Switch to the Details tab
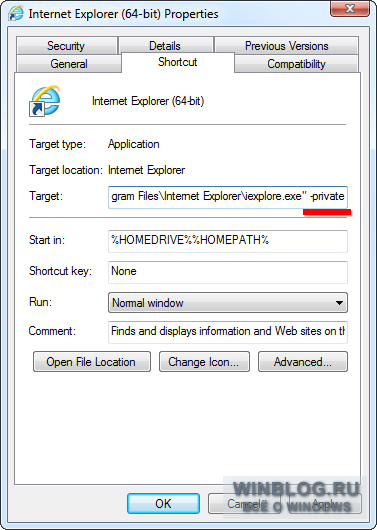The height and width of the screenshot is (530, 377). (165, 46)
